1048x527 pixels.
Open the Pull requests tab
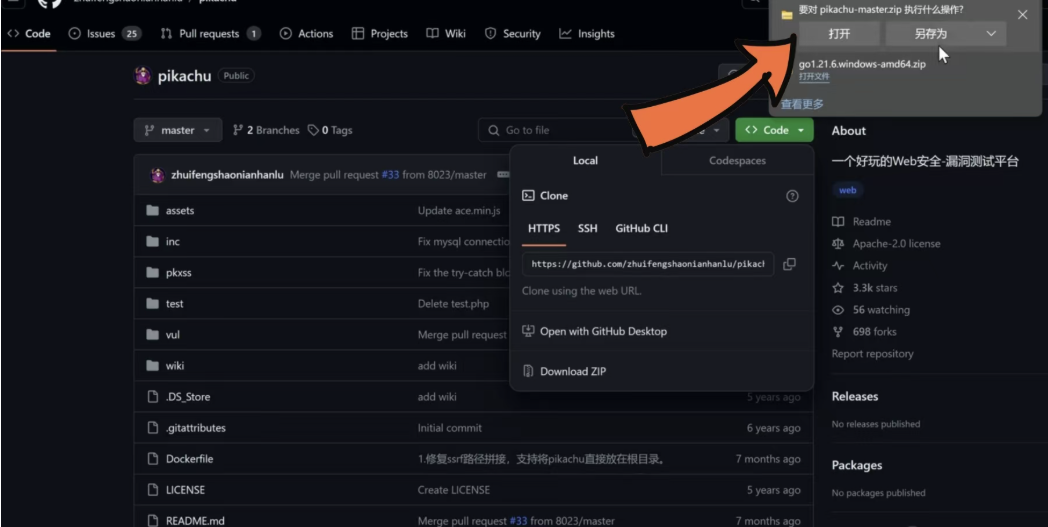coord(211,33)
